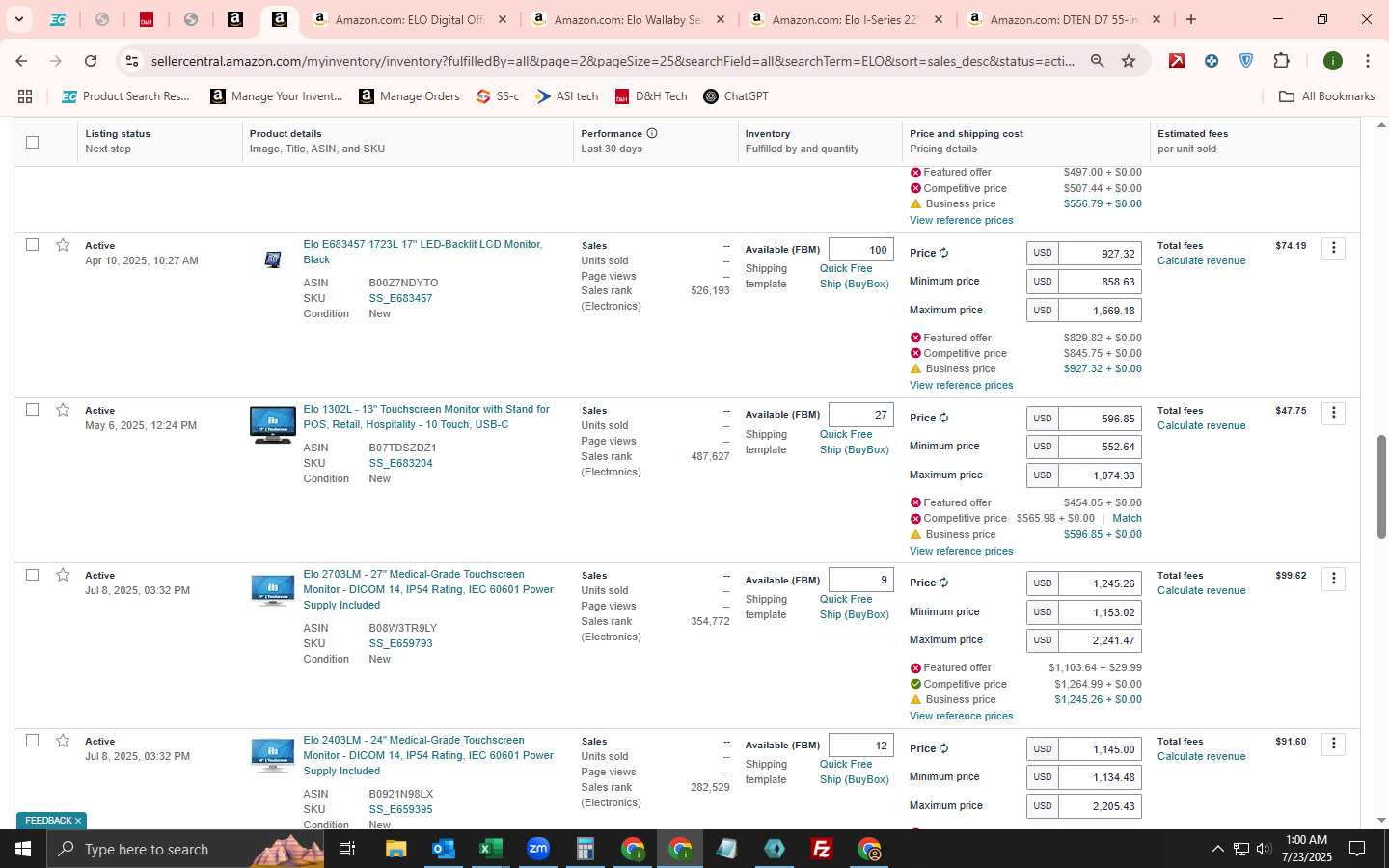Favorite the Elo E683457 1723L listing star
The width and height of the screenshot is (1389, 868).
(x=63, y=245)
